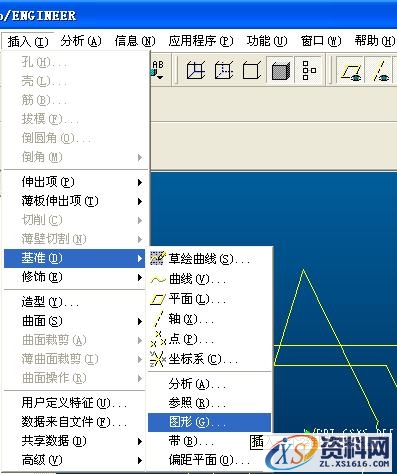Select hidden line display mode icon
This screenshot has height=474, width=397.
click(223, 70)
